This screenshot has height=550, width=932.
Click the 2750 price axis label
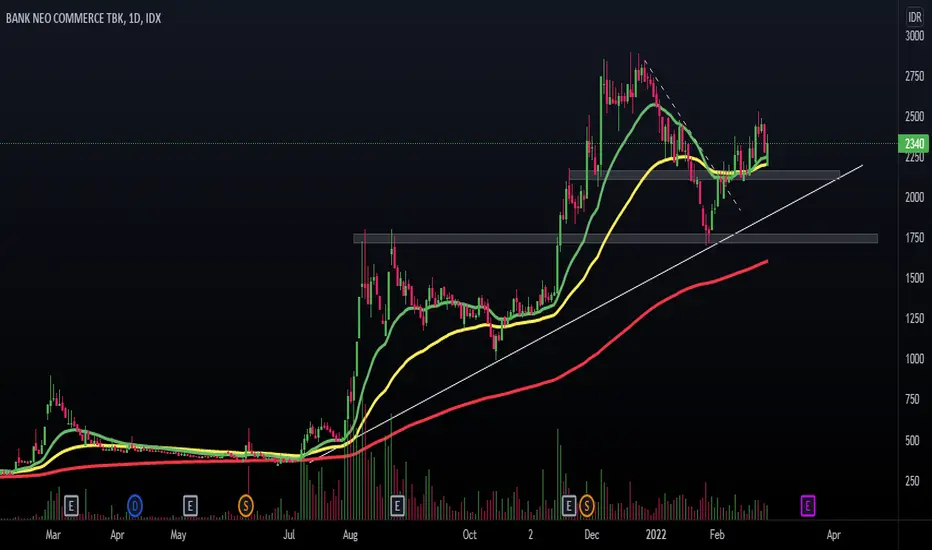pos(914,77)
